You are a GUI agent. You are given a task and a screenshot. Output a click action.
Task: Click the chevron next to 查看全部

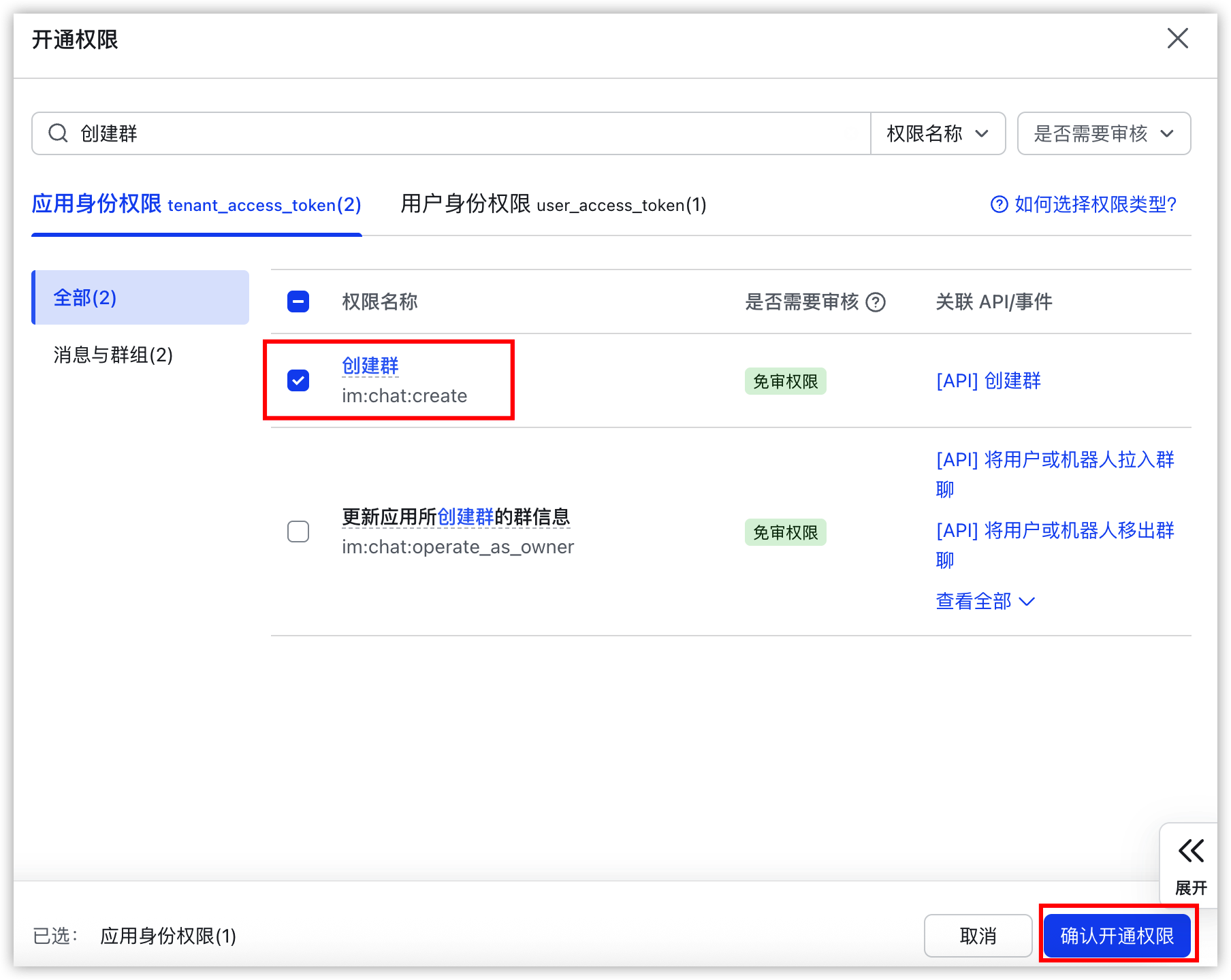[1027, 602]
